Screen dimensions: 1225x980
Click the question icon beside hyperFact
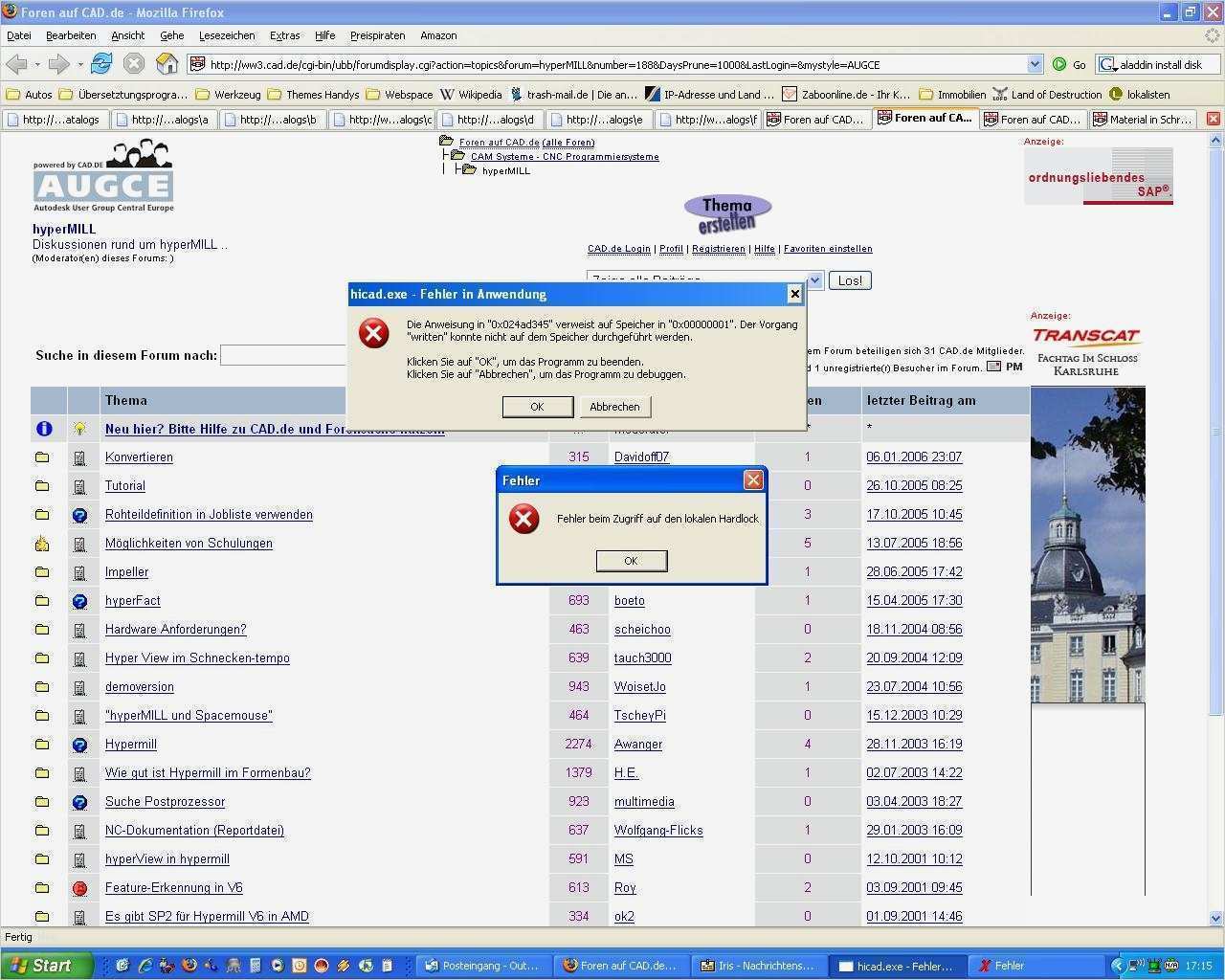coord(80,601)
